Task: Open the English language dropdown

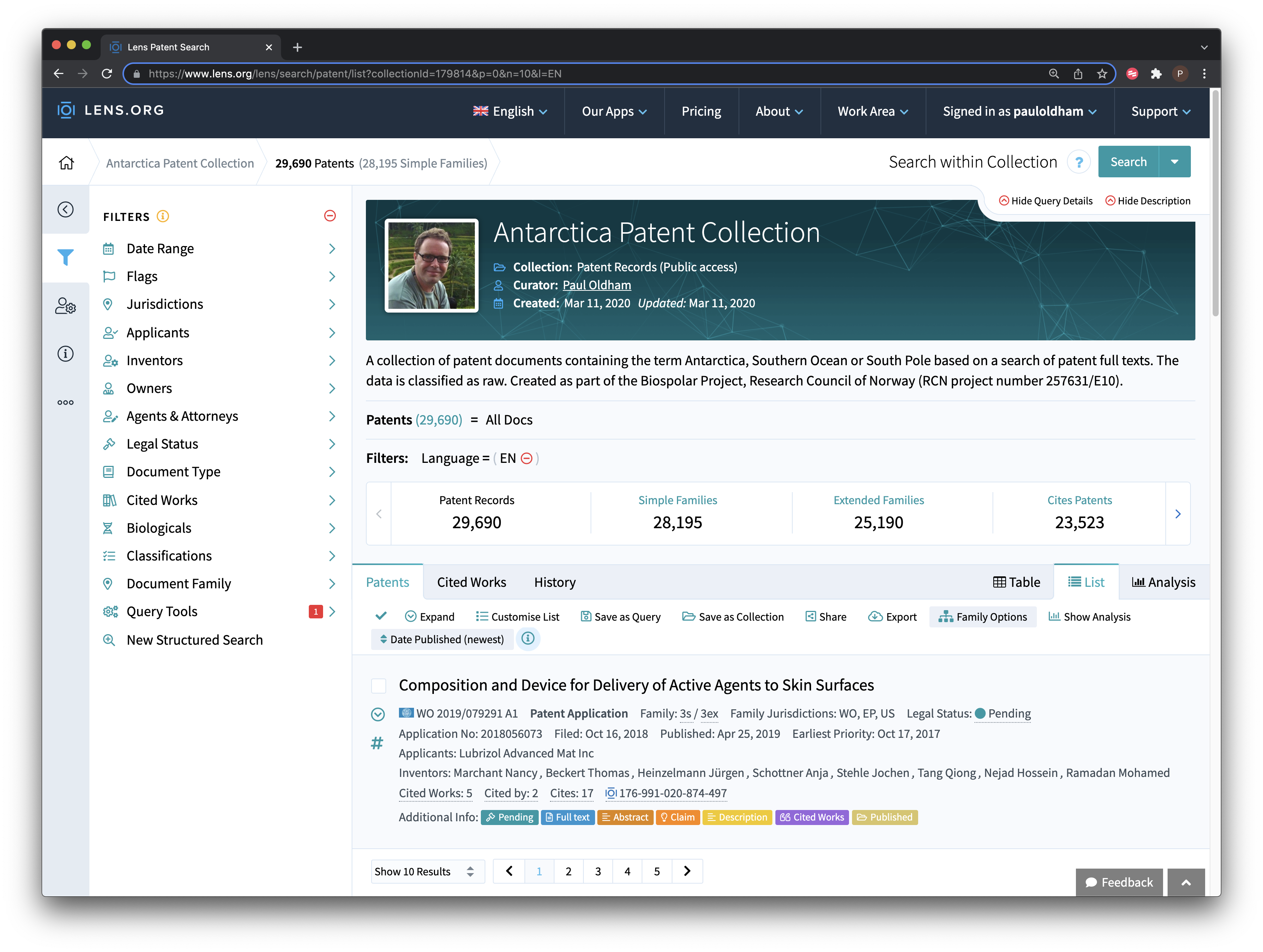Action: [x=510, y=111]
